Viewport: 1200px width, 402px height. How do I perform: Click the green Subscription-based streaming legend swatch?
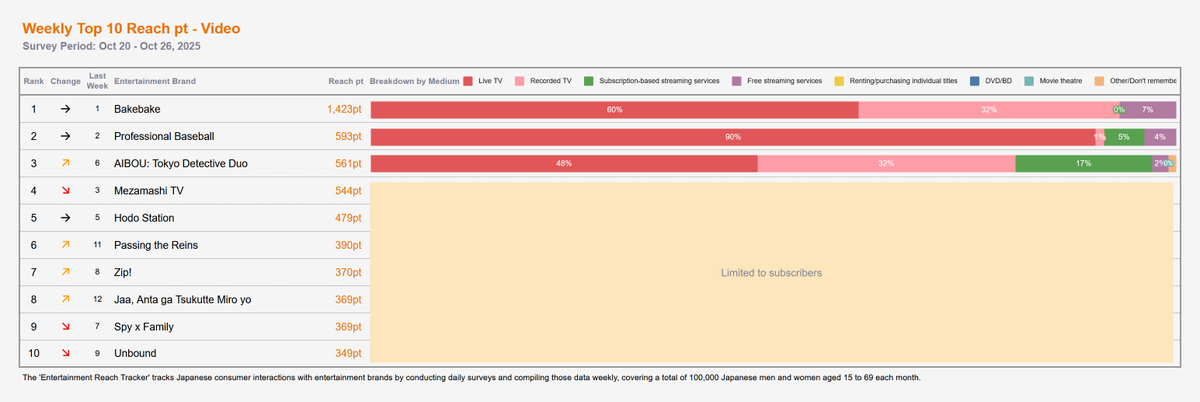pos(590,80)
